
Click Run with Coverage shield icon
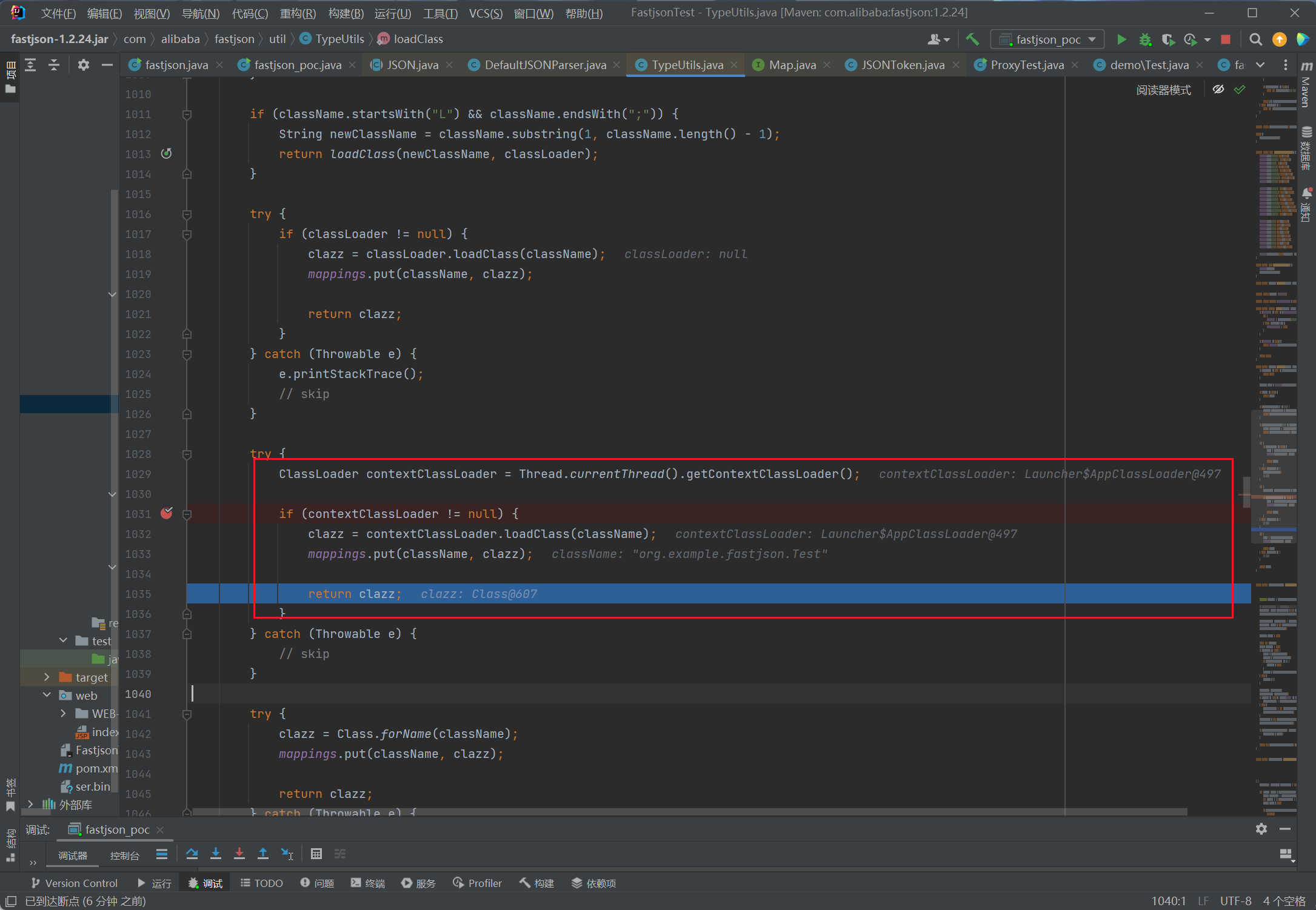pyautogui.click(x=1167, y=39)
